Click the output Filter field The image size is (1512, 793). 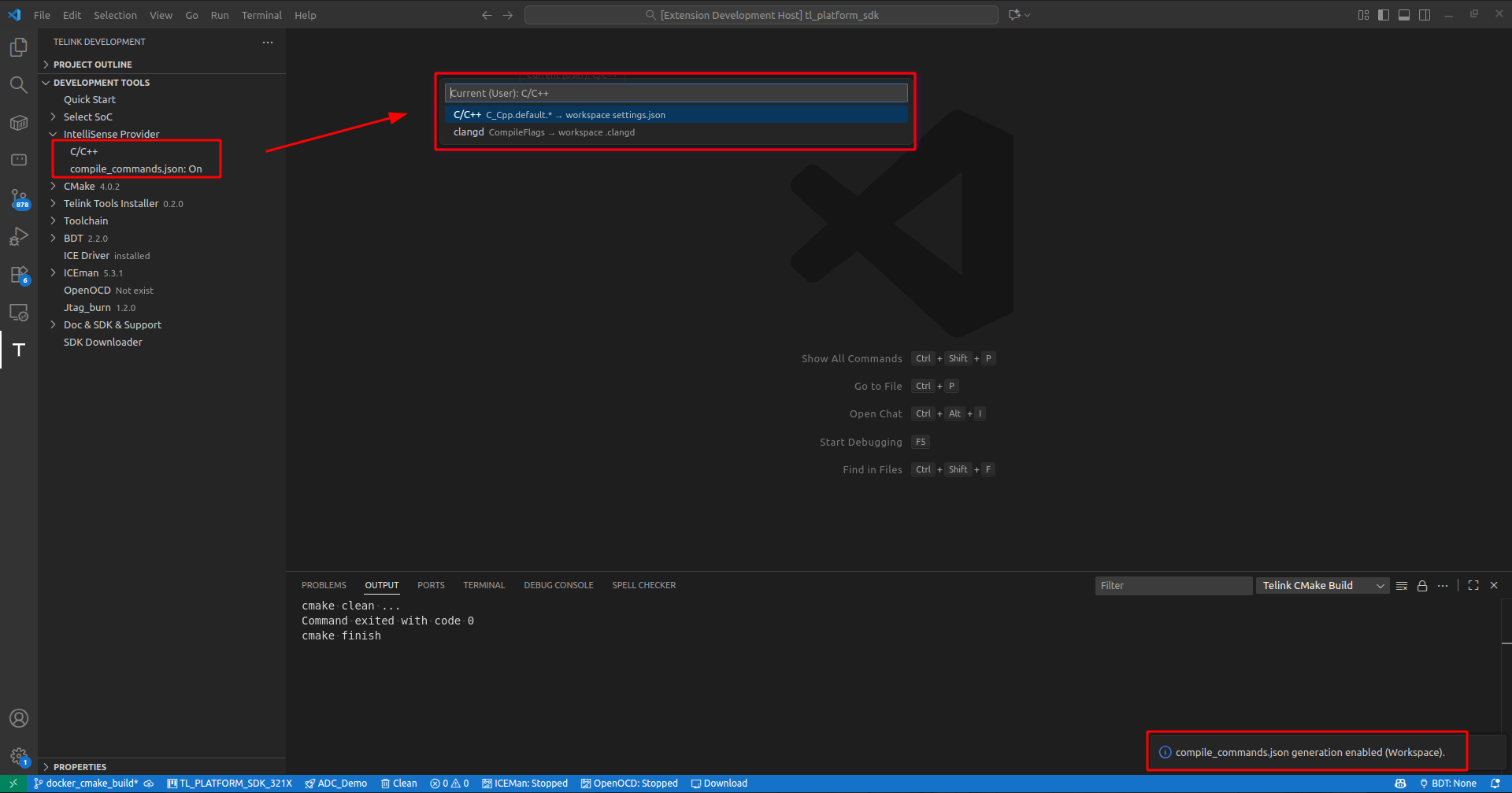click(1173, 586)
